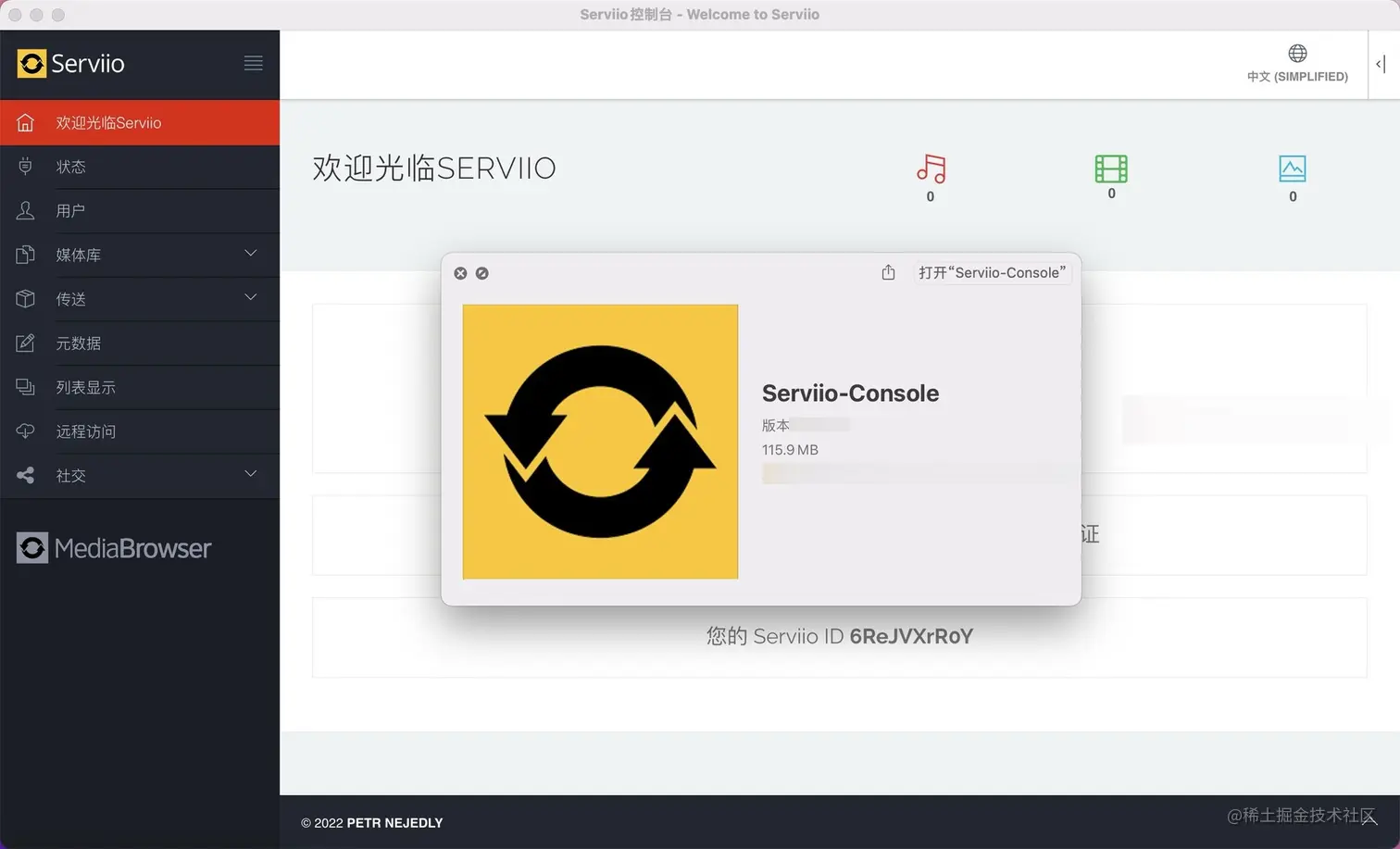
Task: Expand the 社交 chevron arrow
Action: point(250,474)
